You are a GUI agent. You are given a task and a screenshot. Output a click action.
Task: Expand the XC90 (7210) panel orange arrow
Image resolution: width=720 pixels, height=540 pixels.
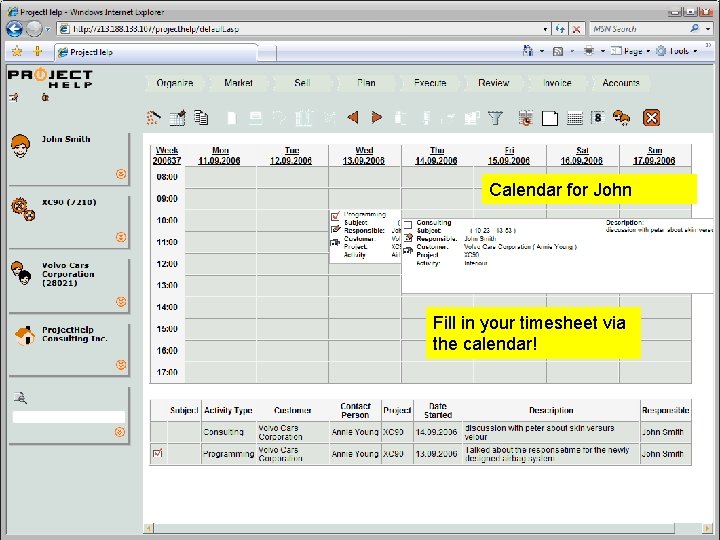121,237
